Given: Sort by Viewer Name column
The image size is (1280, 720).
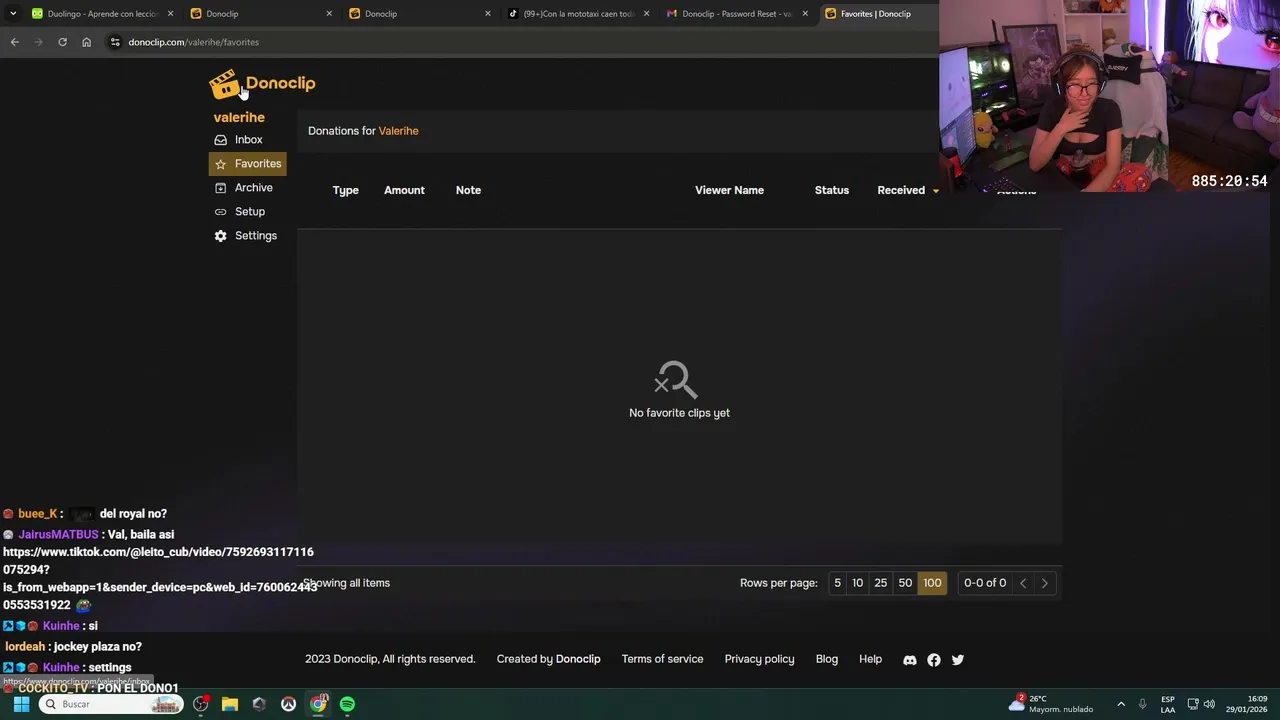Looking at the screenshot, I should click(x=729, y=190).
